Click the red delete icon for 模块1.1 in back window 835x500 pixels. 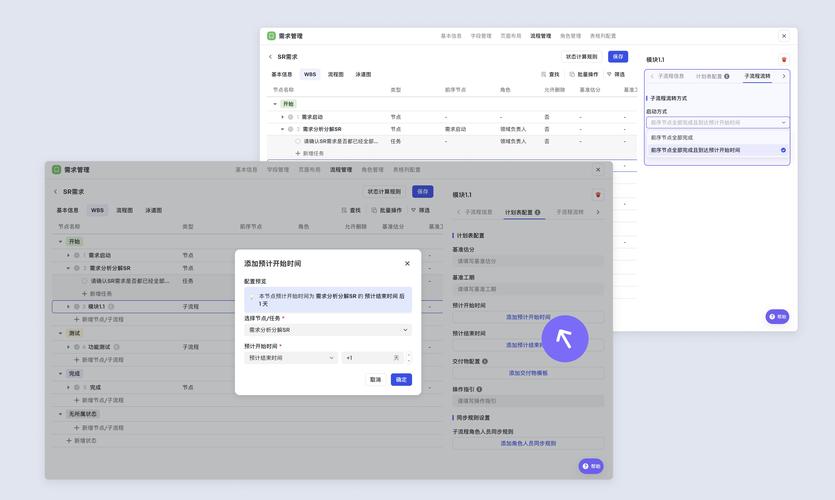(784, 60)
